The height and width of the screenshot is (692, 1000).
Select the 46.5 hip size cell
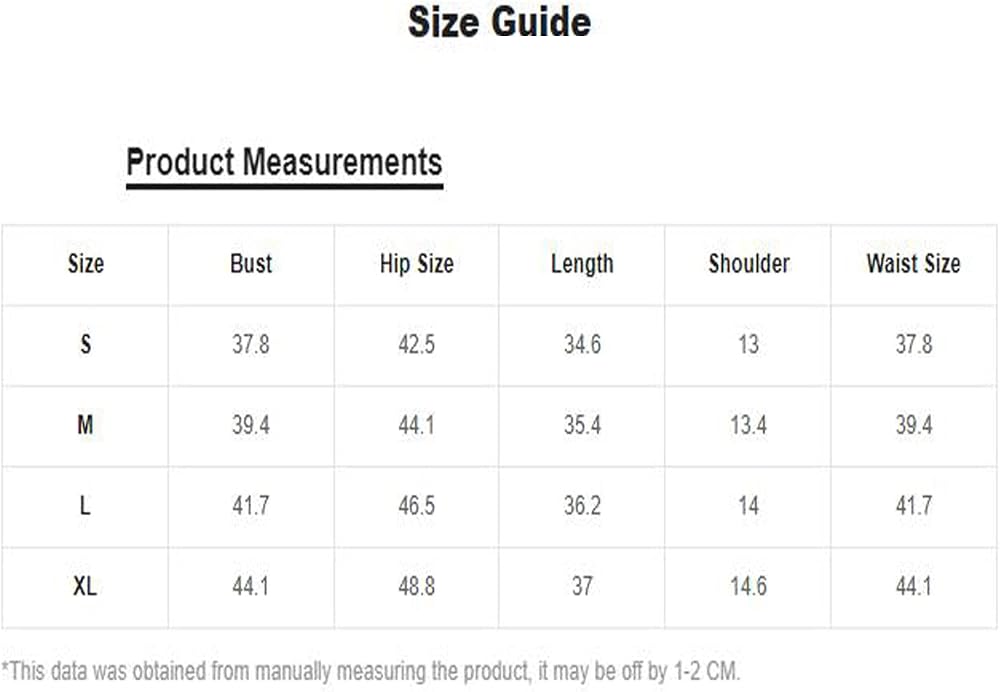(416, 506)
